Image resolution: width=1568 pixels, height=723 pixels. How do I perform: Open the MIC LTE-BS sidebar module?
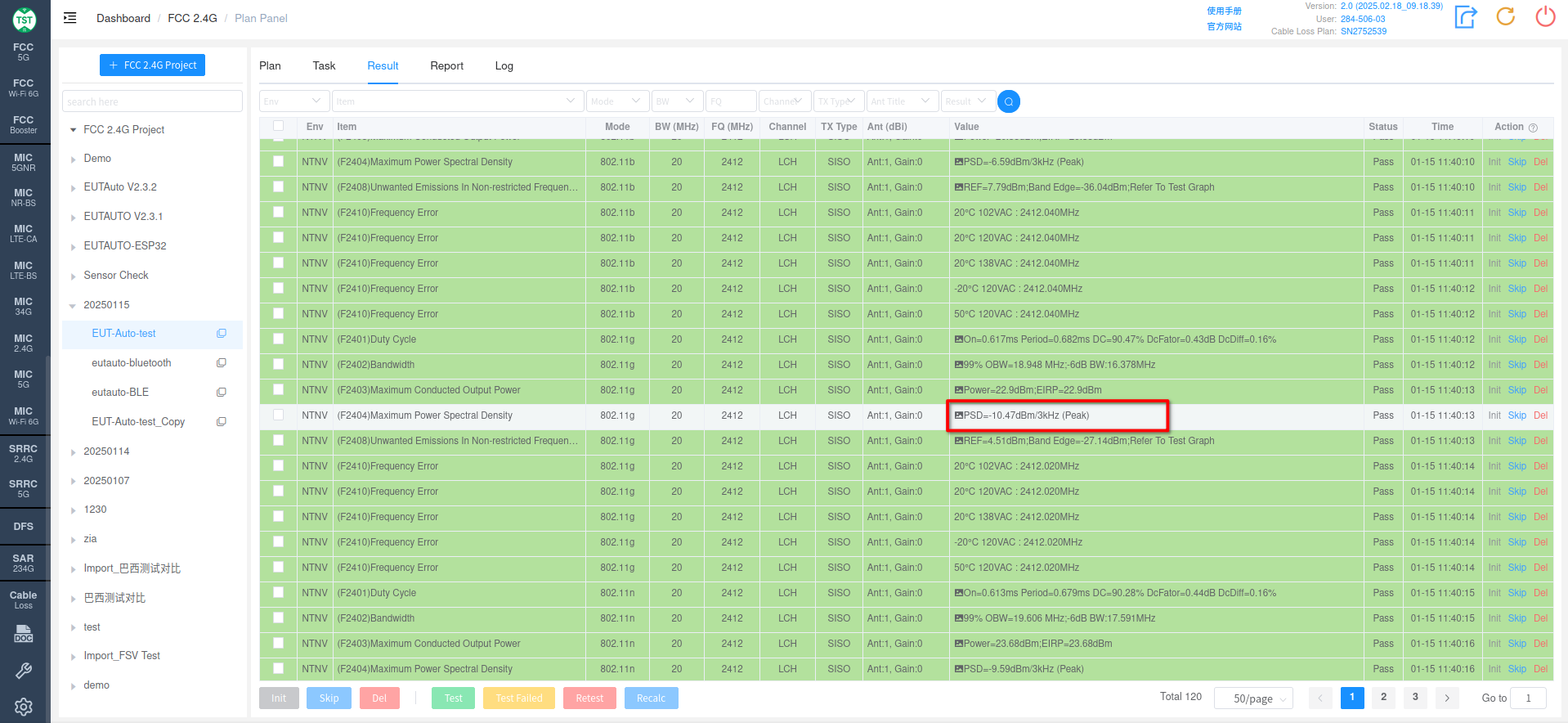coord(23,270)
